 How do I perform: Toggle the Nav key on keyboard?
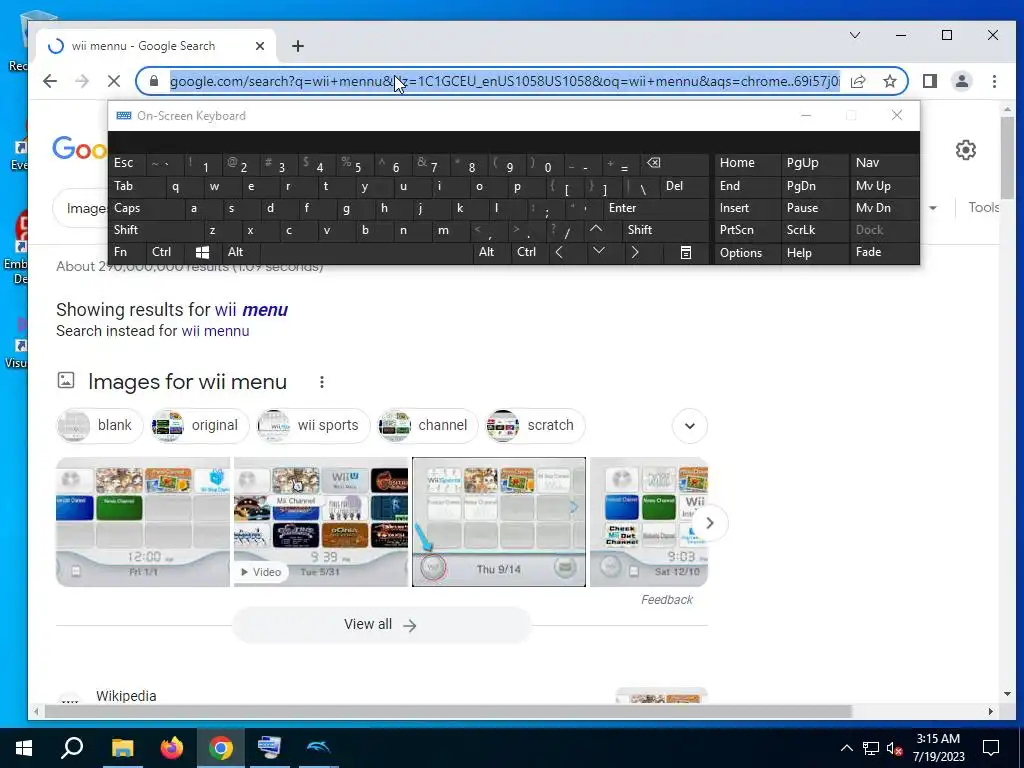pyautogui.click(x=883, y=163)
